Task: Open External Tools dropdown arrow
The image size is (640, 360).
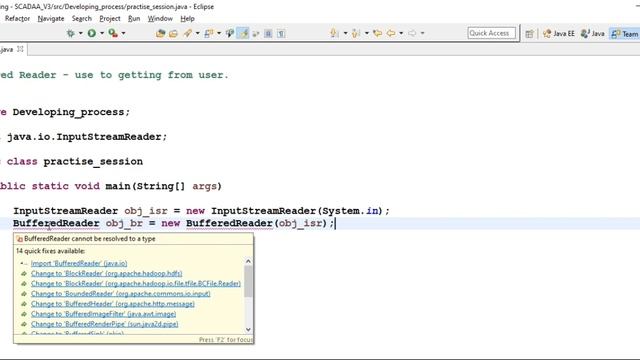Action: click(123, 33)
